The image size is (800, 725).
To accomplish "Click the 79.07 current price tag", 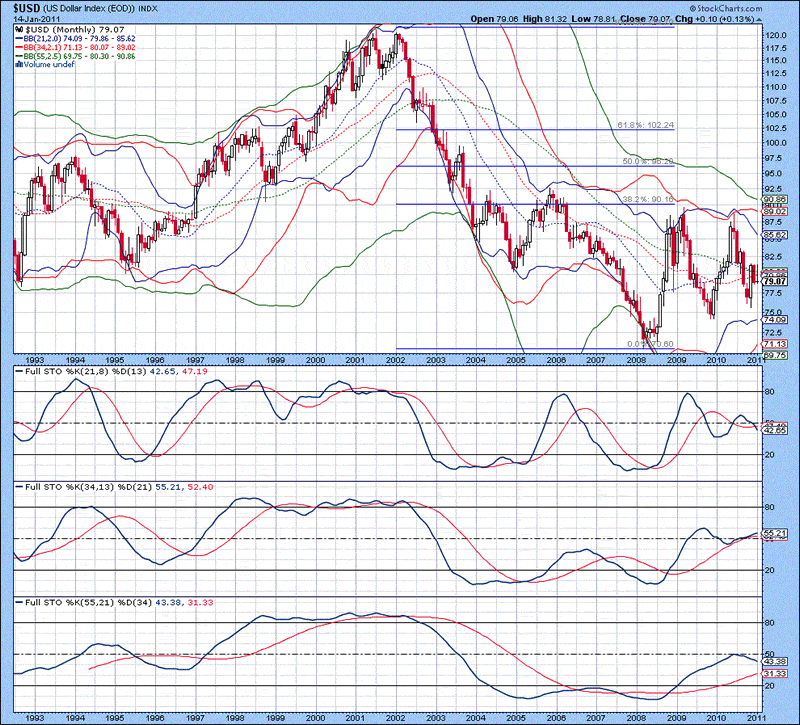I will tap(774, 282).
